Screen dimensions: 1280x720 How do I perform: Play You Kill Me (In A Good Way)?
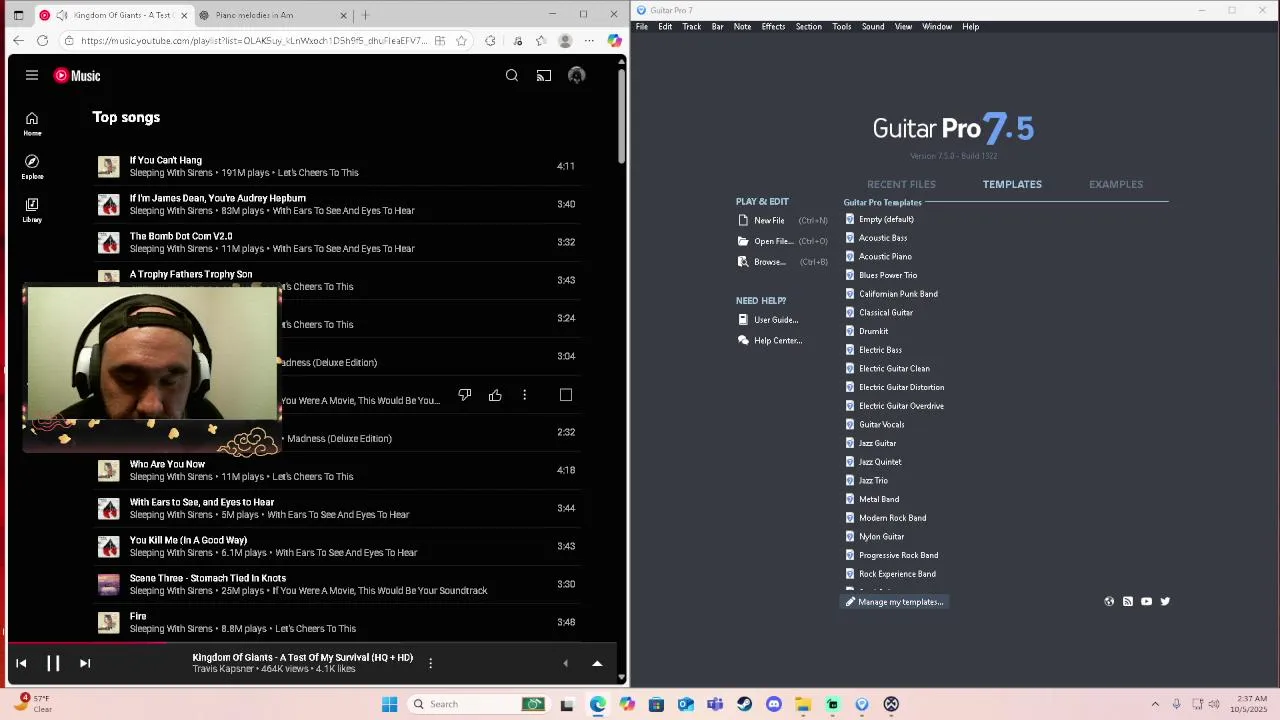coord(188,540)
